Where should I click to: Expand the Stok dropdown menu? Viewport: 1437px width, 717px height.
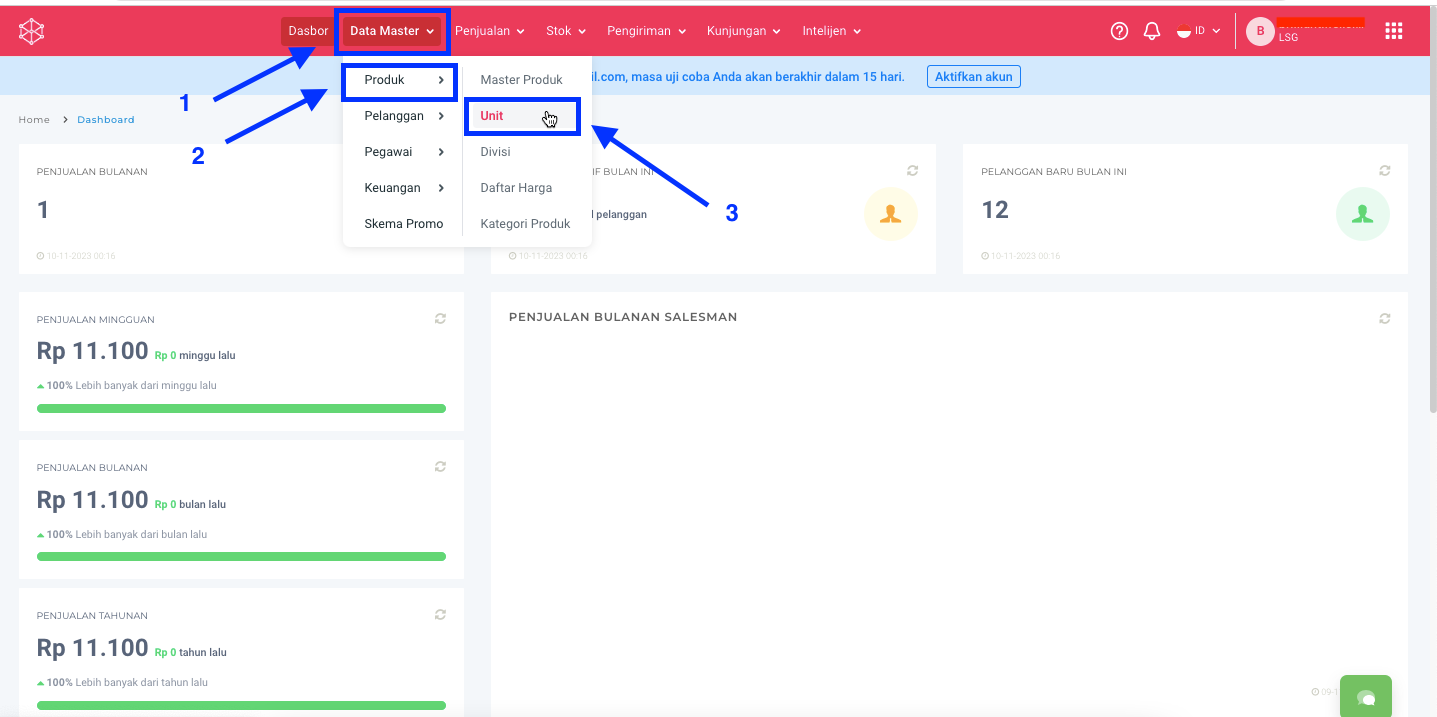tap(565, 31)
